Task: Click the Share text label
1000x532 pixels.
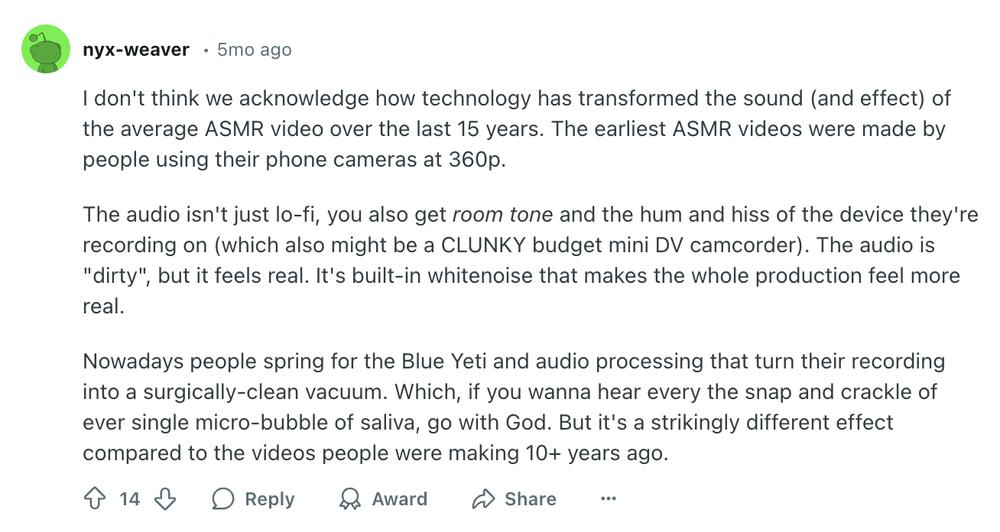Action: click(x=531, y=499)
